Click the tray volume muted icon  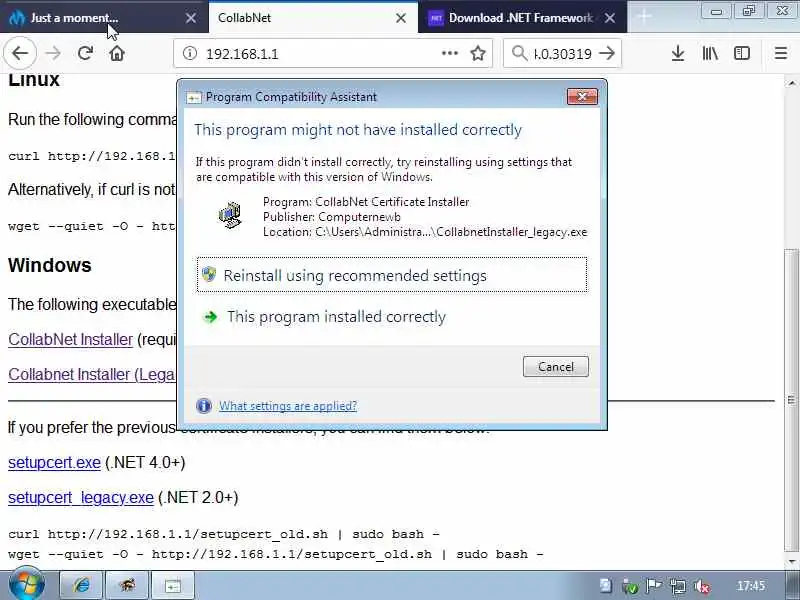click(x=702, y=586)
